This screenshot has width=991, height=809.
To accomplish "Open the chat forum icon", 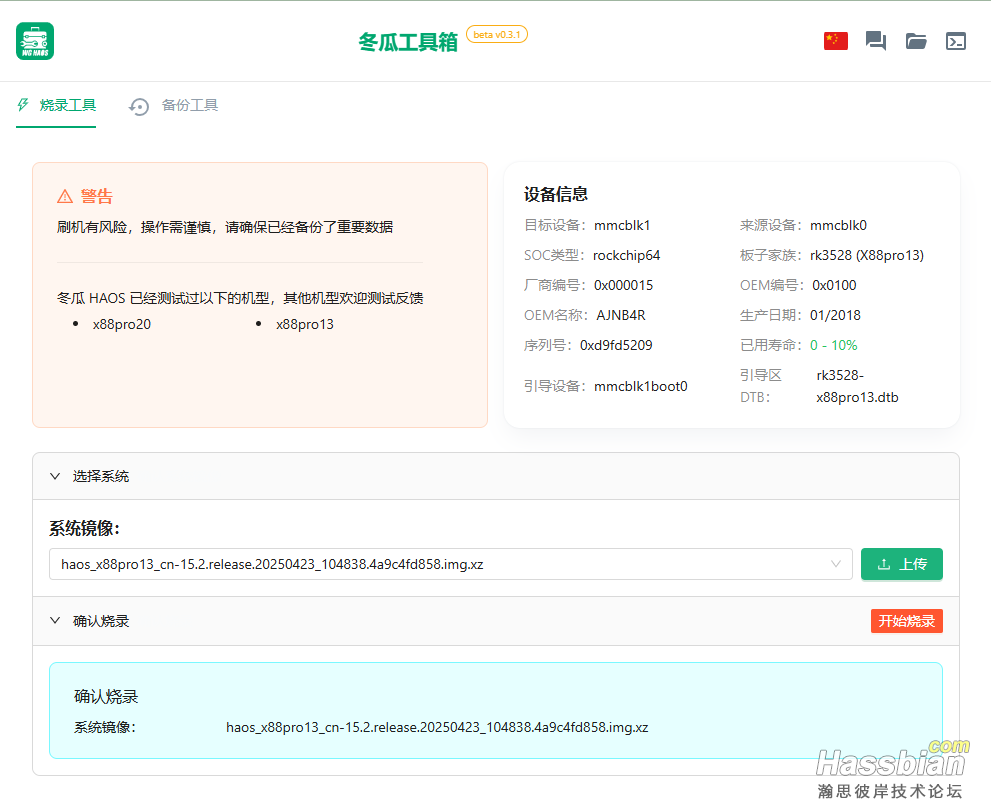I will coord(875,41).
